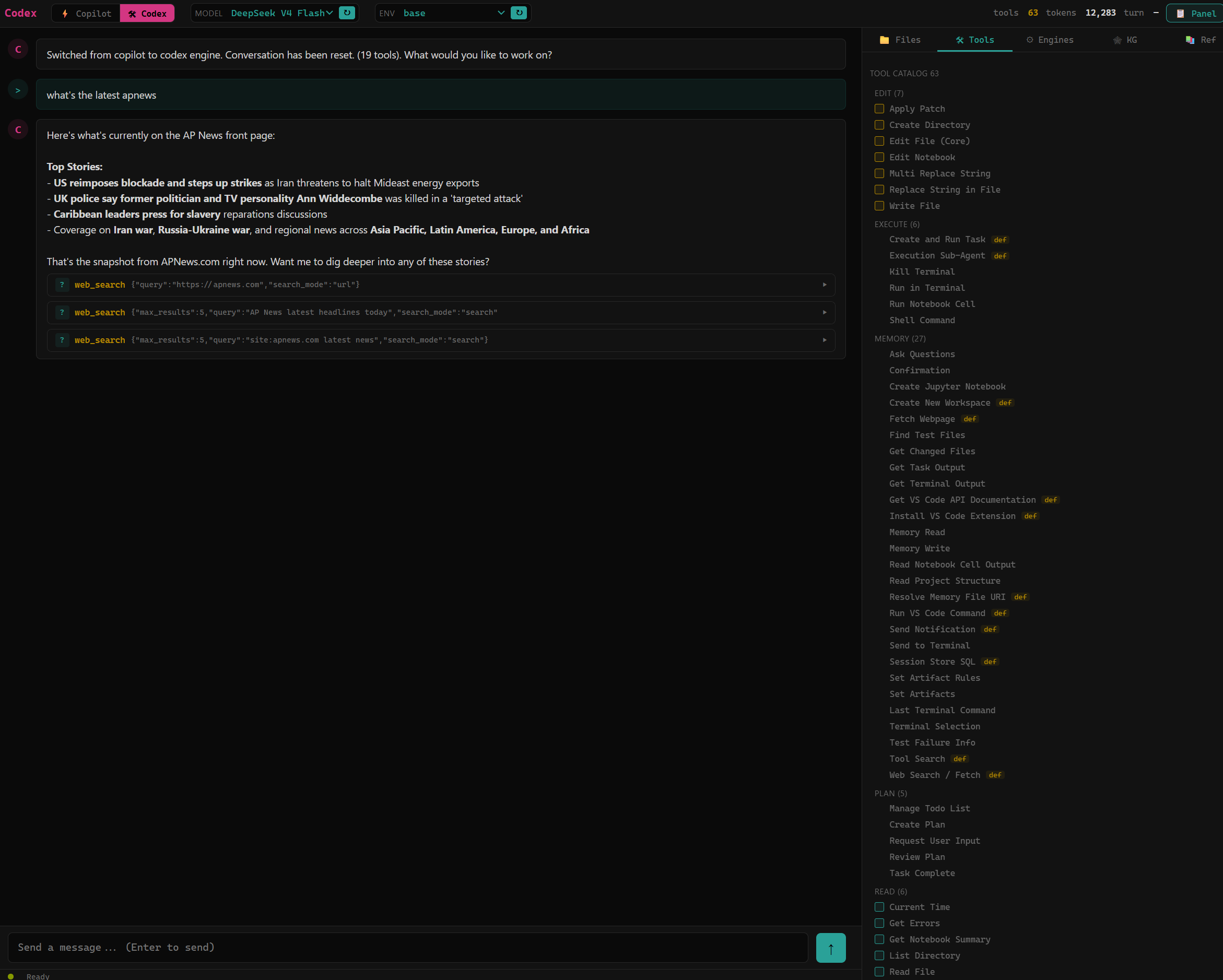Switch to the Files tab

coord(900,40)
